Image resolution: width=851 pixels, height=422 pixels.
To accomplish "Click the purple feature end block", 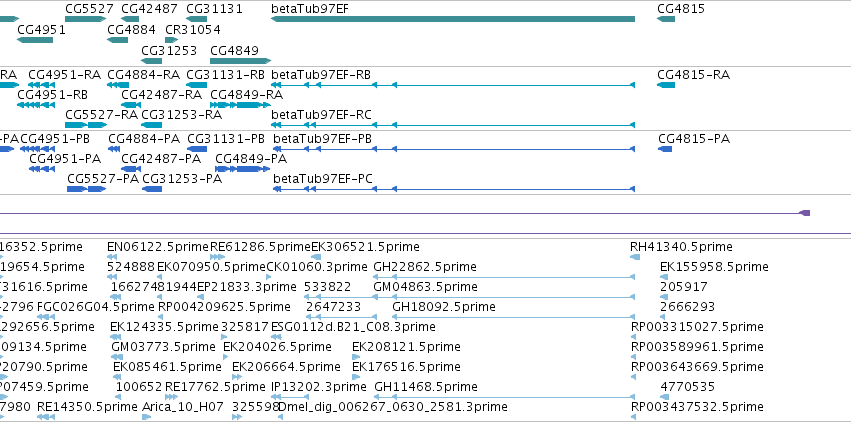I will [x=805, y=213].
